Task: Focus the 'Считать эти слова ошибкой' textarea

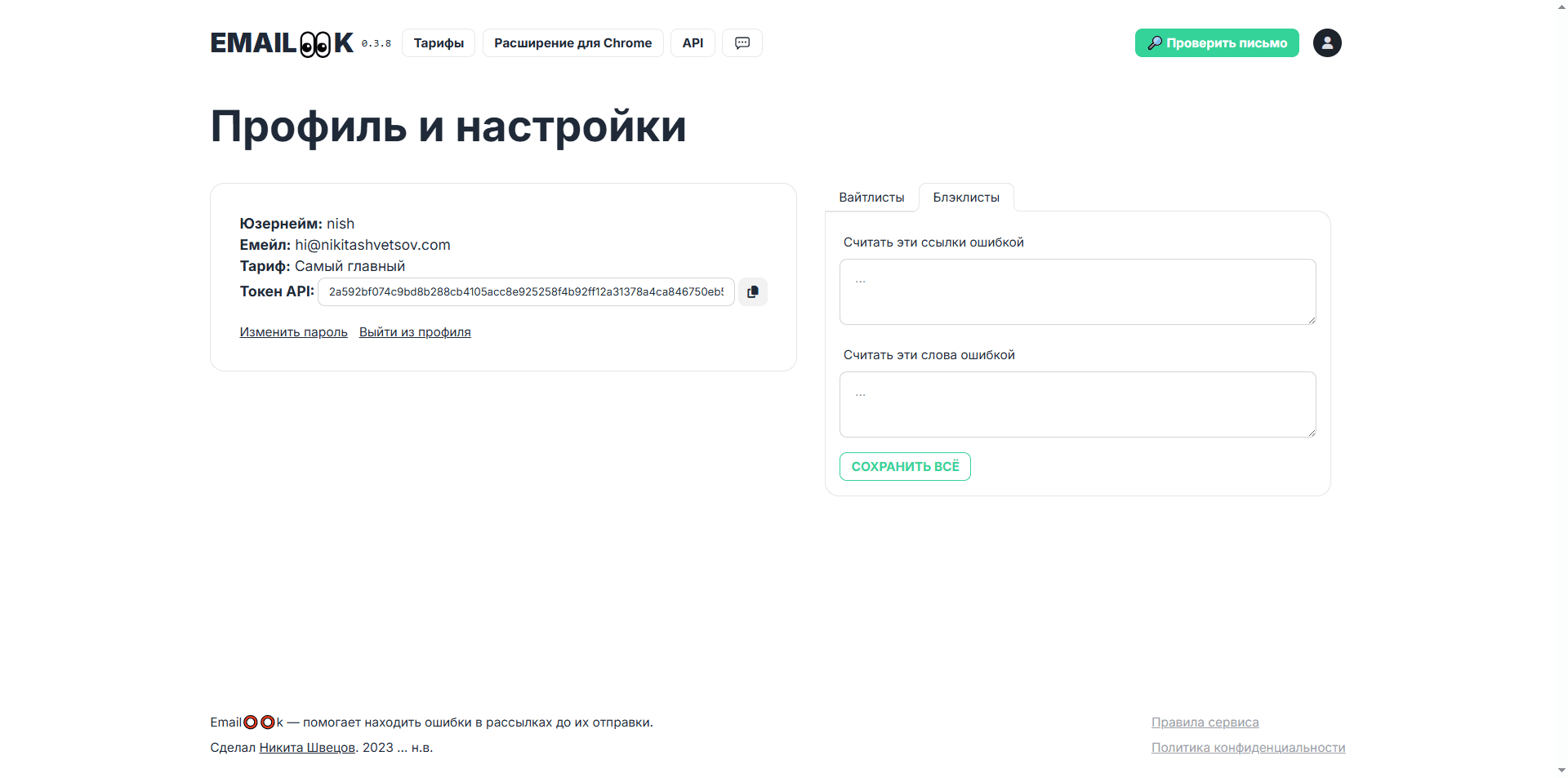Action: tap(1077, 405)
